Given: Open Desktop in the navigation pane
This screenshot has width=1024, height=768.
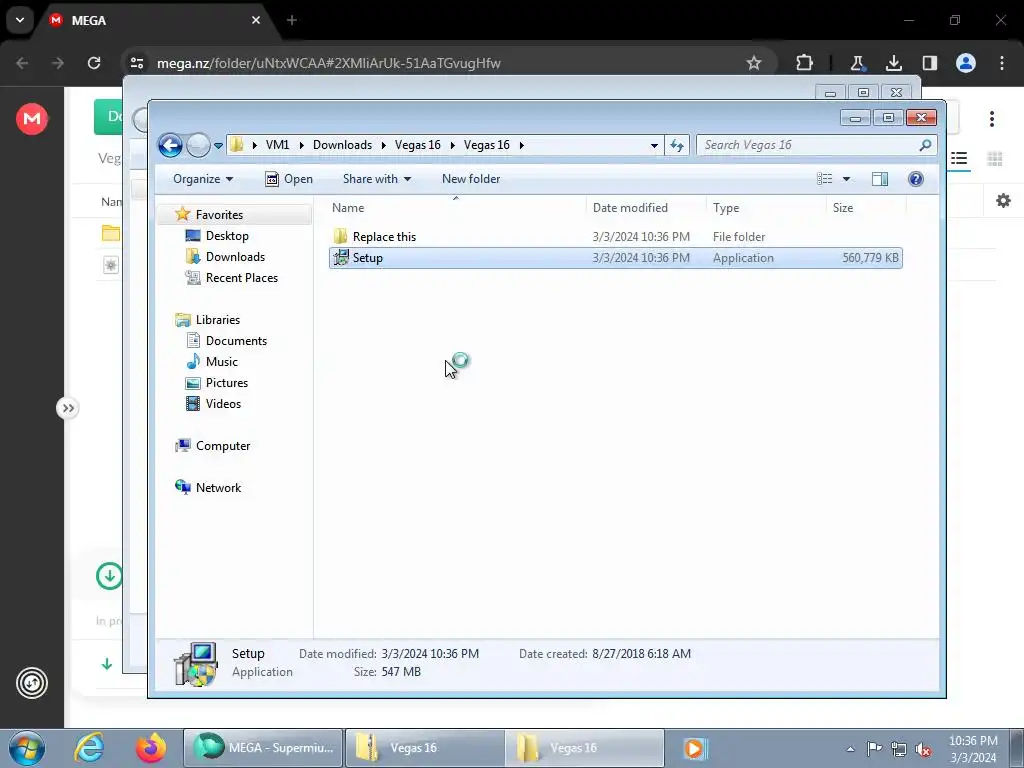Looking at the screenshot, I should 227,236.
